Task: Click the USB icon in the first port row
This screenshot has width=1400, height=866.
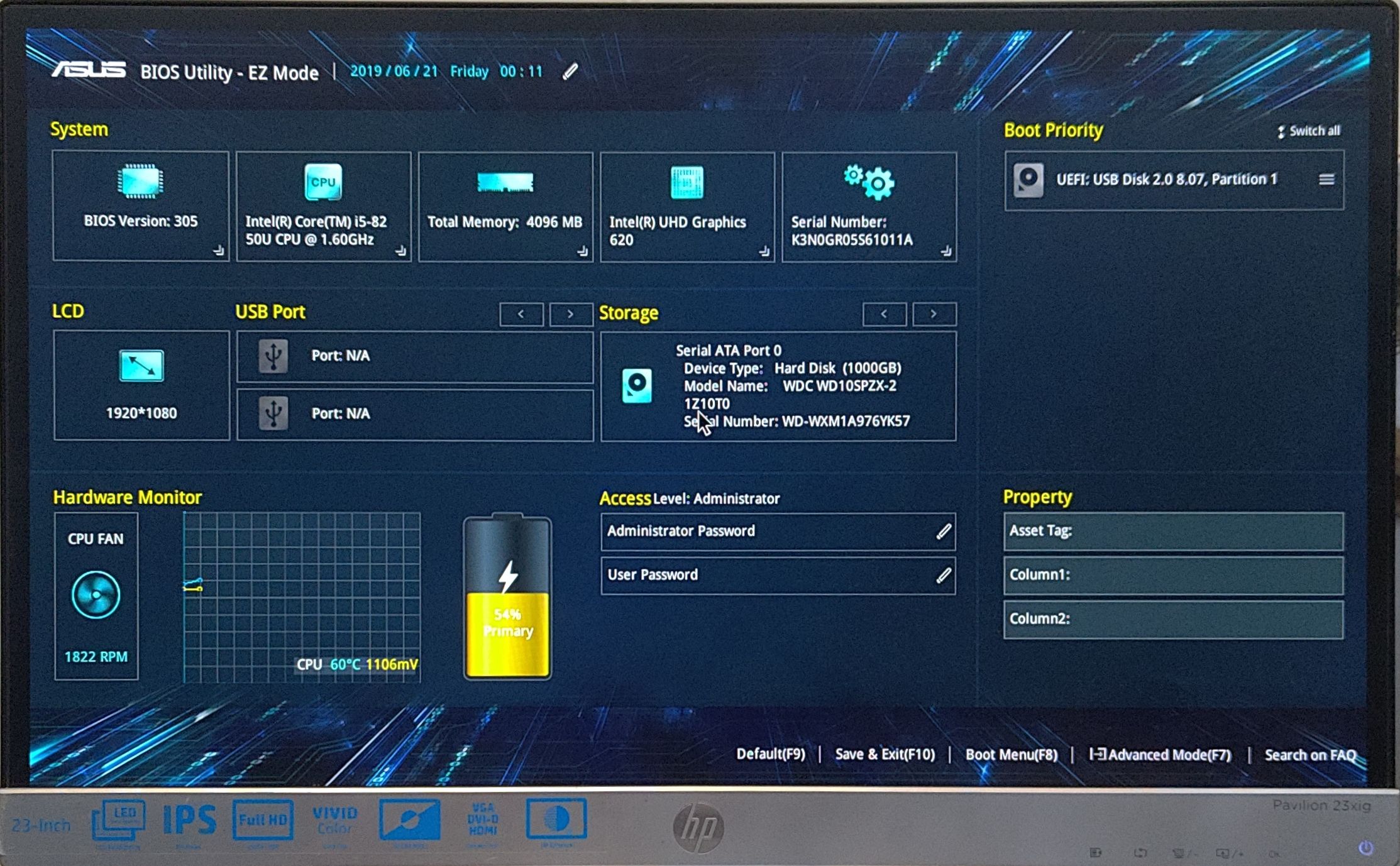Action: coord(273,356)
